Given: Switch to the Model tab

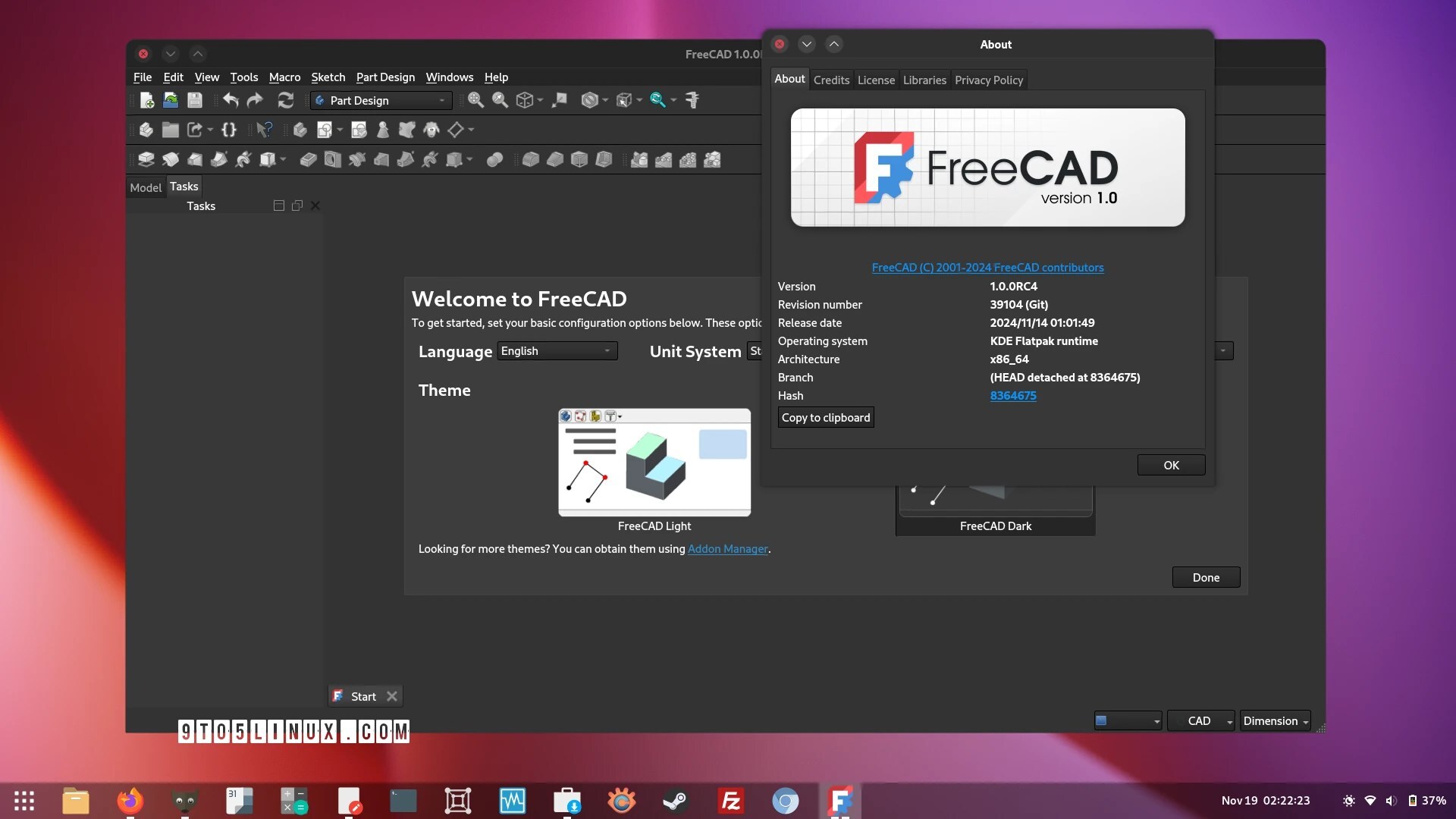Looking at the screenshot, I should [146, 187].
